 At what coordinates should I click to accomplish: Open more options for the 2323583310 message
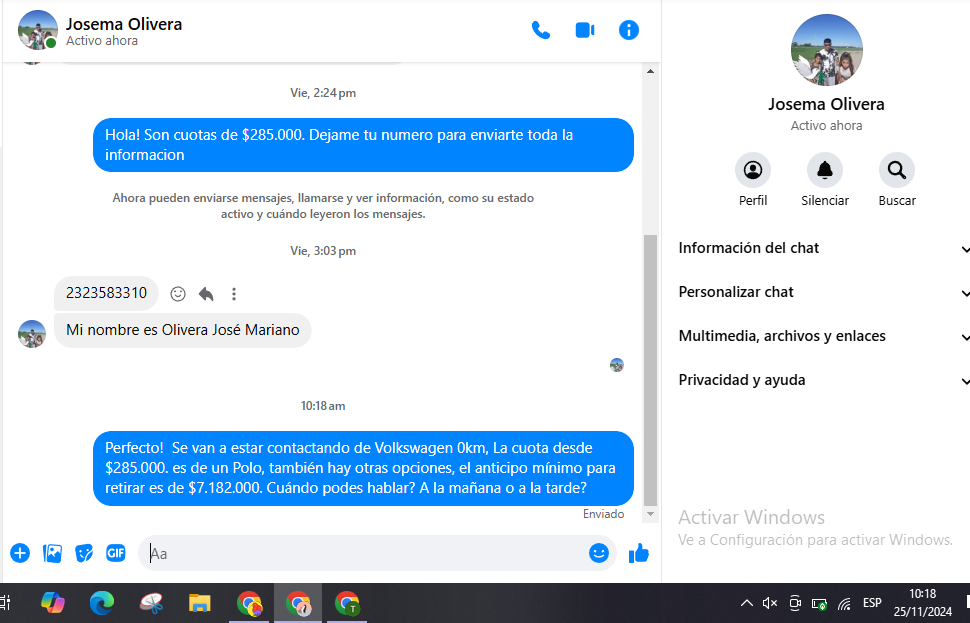coord(234,294)
